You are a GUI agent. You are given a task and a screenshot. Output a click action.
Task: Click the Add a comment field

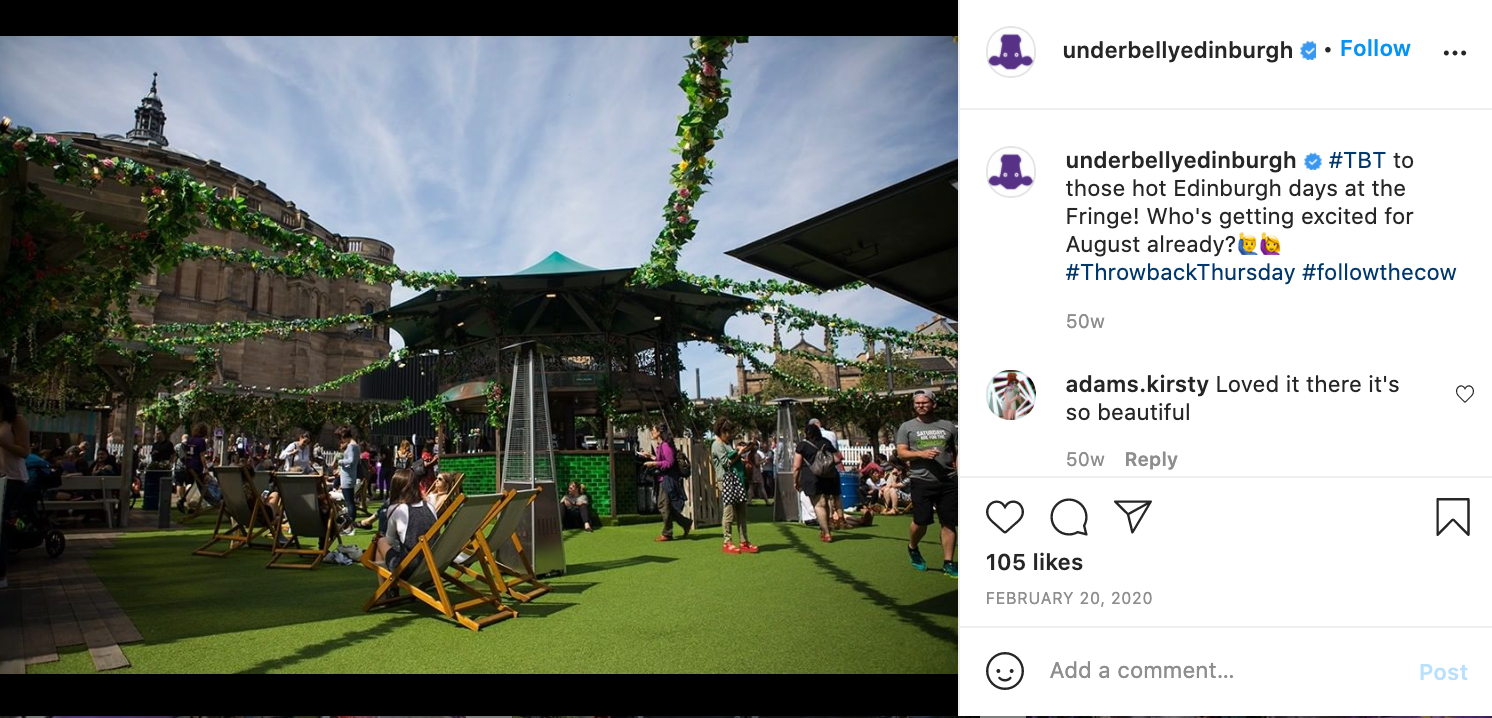[1225, 671]
